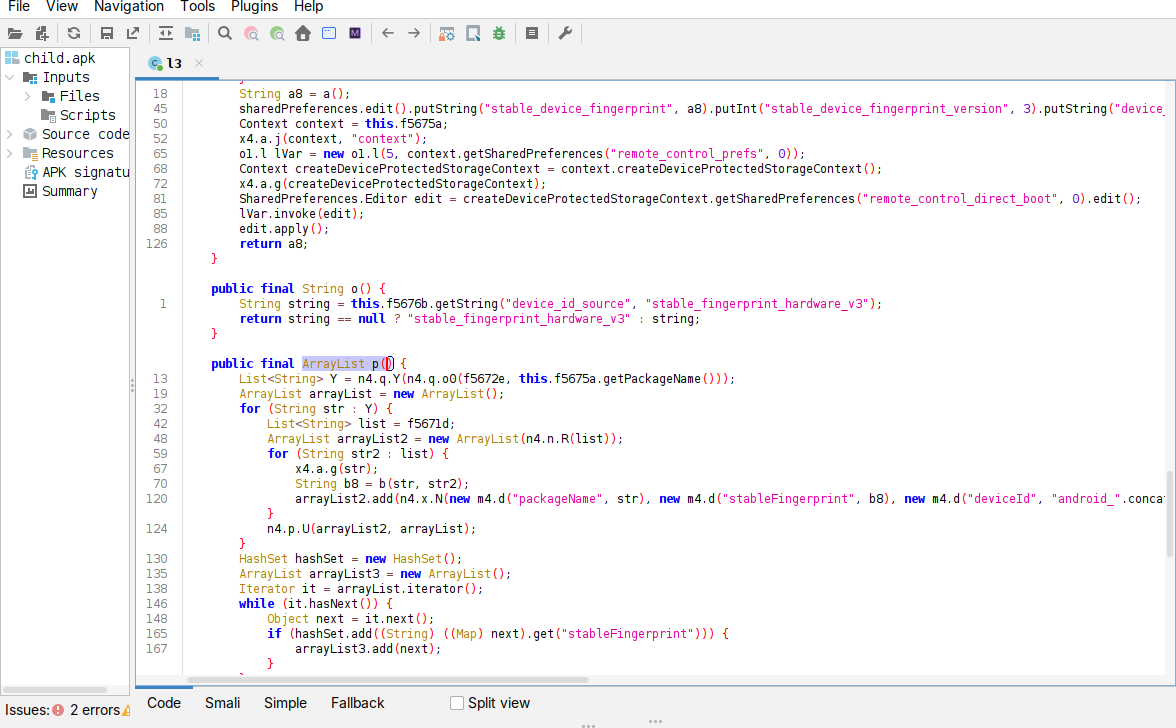Click the Add files toolbar icon
The image size is (1176, 728).
tap(42, 33)
